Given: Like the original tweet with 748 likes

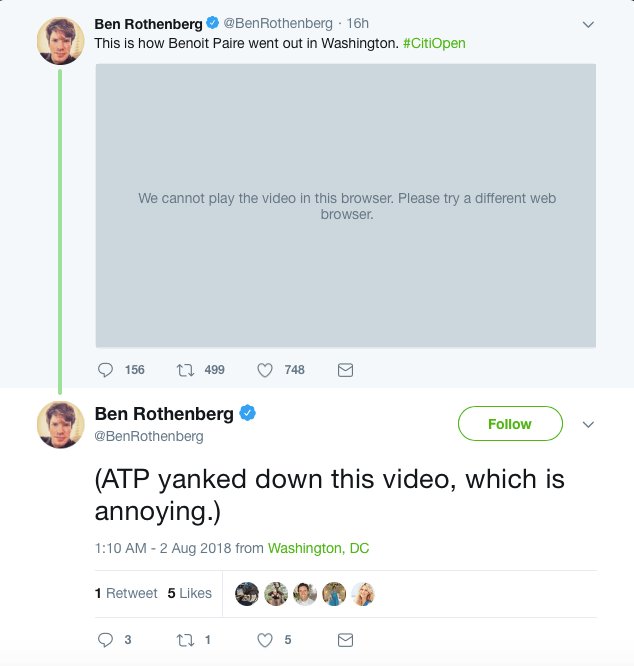Looking at the screenshot, I should coord(265,370).
